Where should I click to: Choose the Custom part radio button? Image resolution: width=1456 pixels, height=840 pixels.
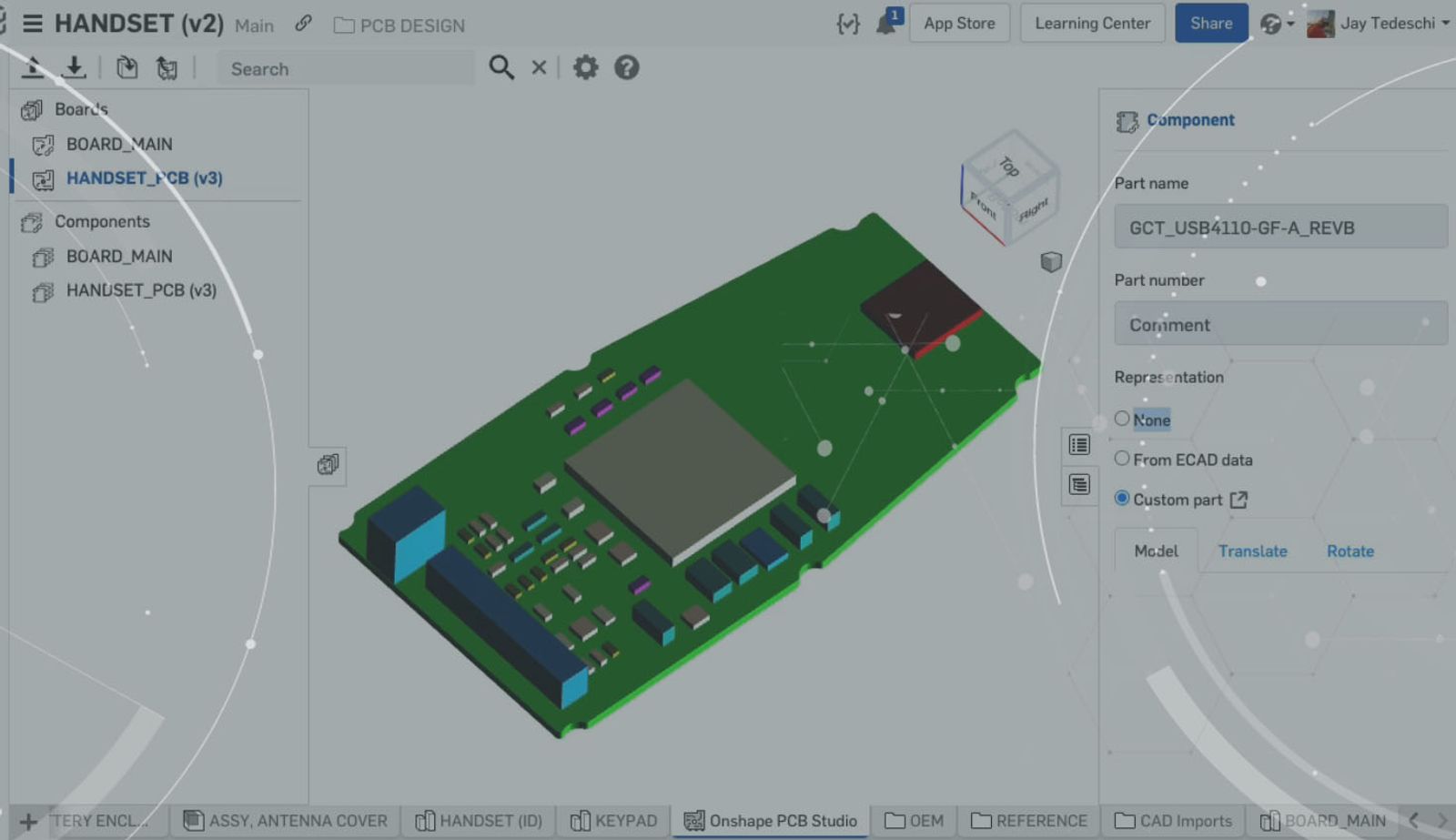click(1122, 499)
